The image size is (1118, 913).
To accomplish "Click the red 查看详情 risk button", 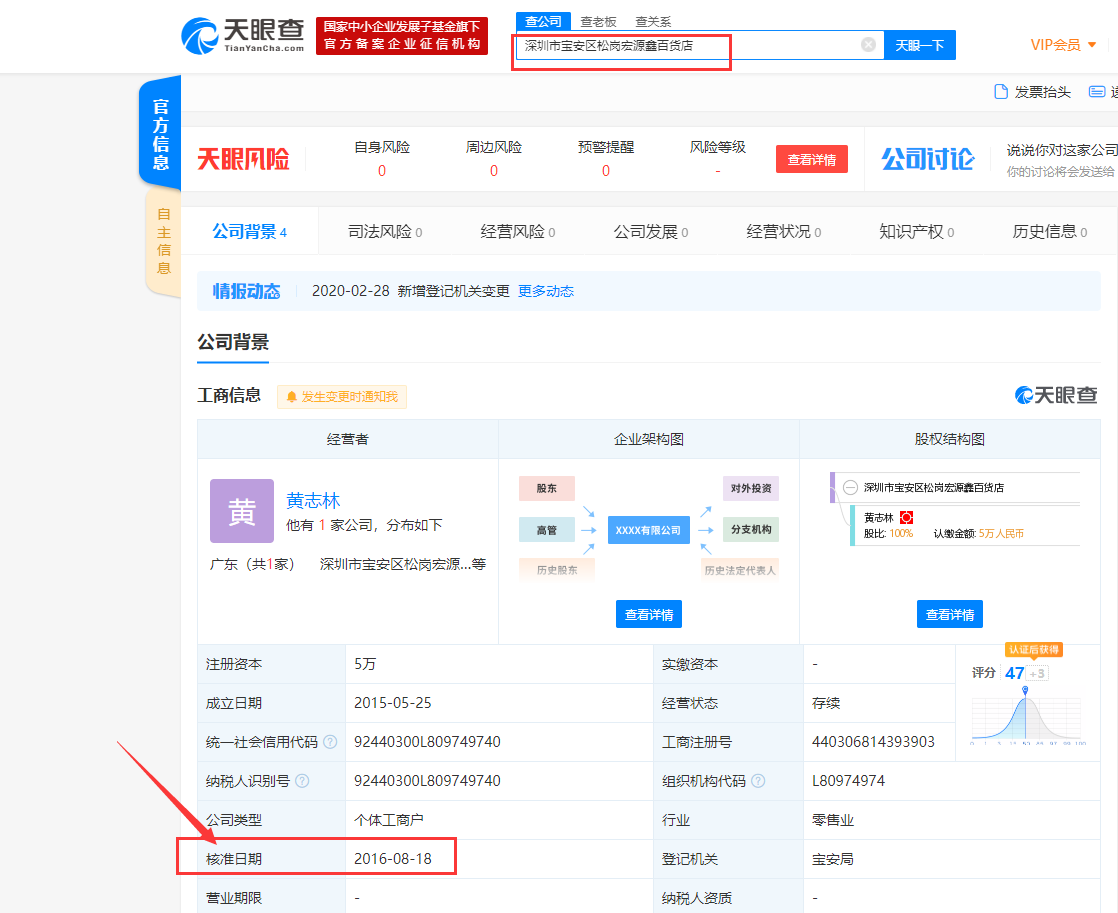I will (811, 159).
